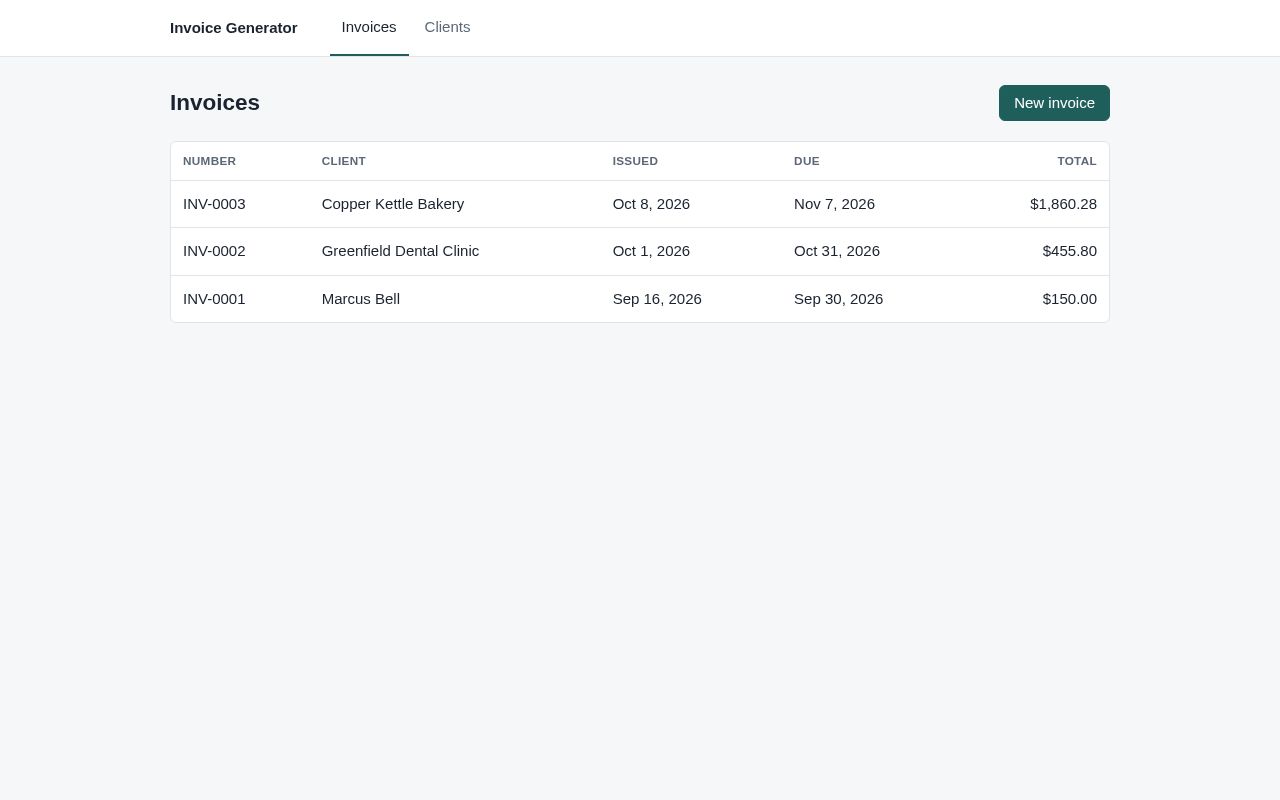Image resolution: width=1280 pixels, height=800 pixels.
Task: Click due date Sep 30, 2026
Action: (x=838, y=299)
